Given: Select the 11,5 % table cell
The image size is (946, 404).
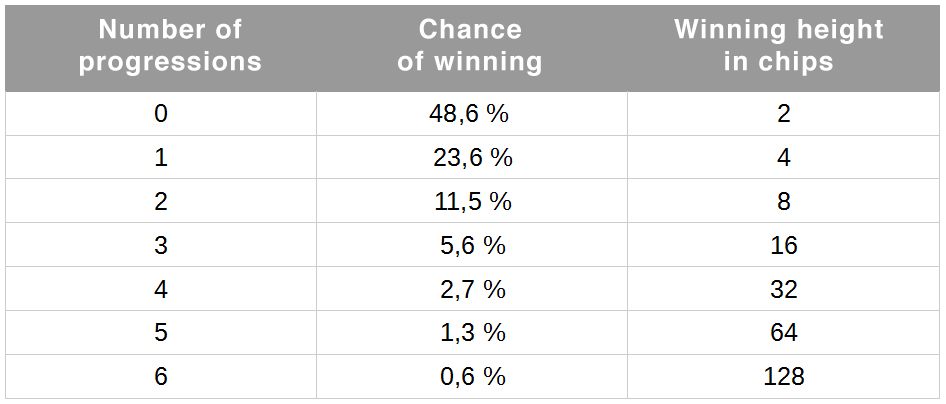Looking at the screenshot, I should 469,202.
